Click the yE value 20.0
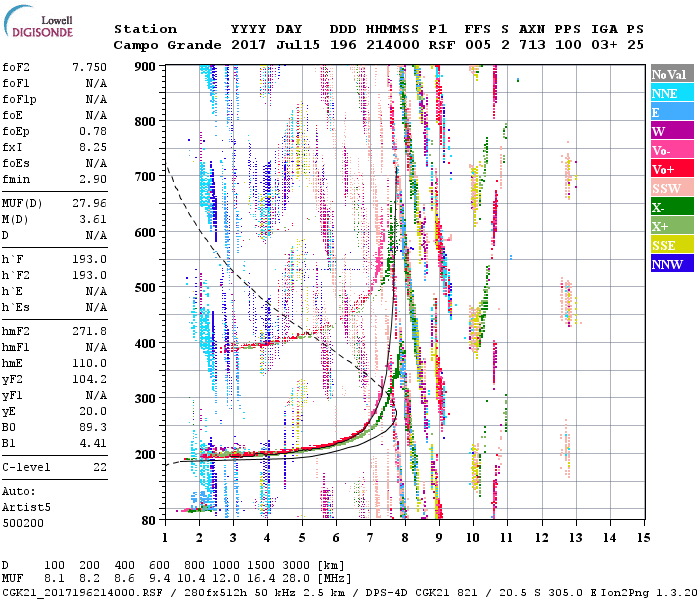 pos(93,412)
